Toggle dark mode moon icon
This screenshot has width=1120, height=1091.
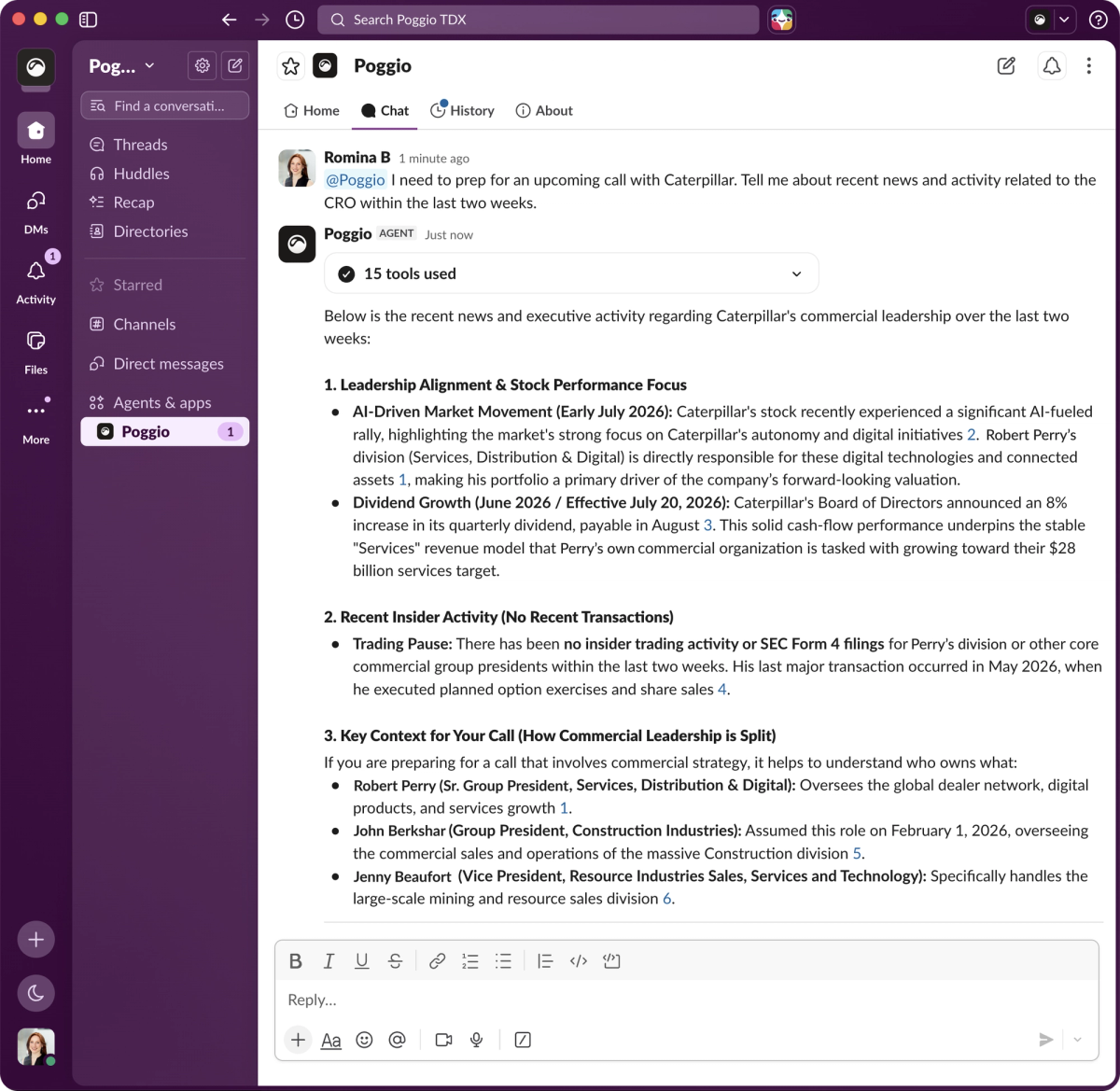(36, 993)
